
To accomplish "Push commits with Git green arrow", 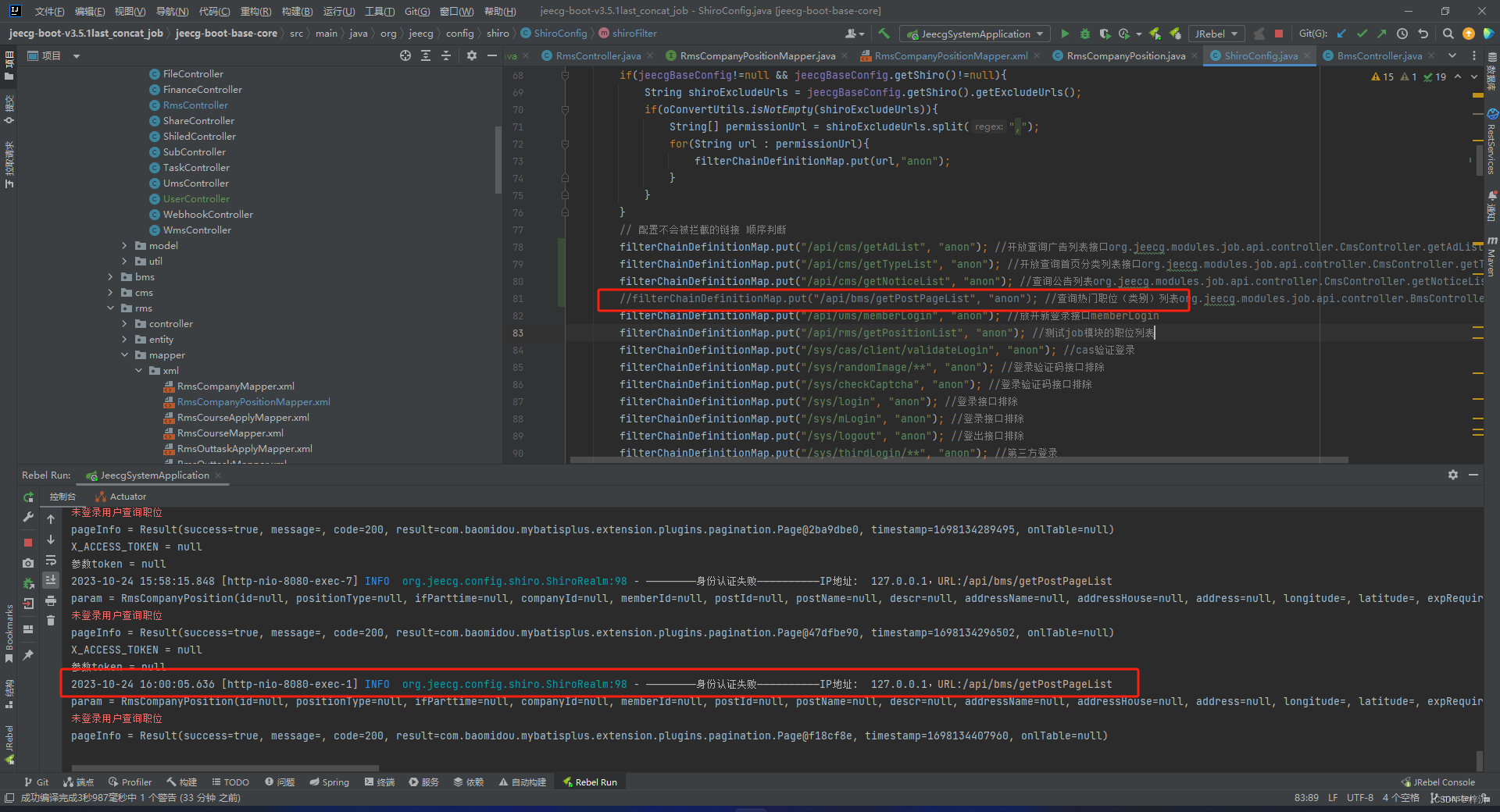I will coord(1381,34).
